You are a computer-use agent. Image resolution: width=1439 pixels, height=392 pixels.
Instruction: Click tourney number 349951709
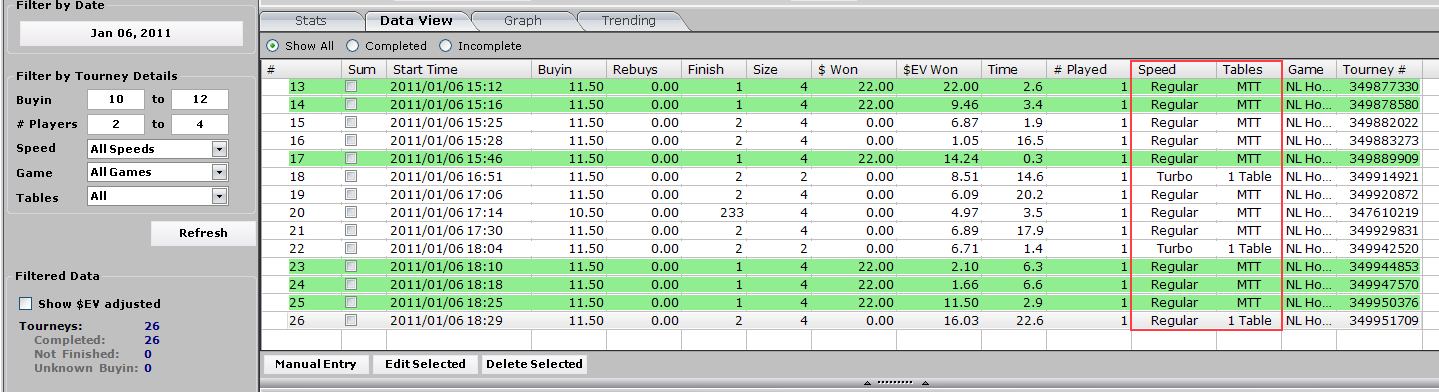tap(1384, 321)
